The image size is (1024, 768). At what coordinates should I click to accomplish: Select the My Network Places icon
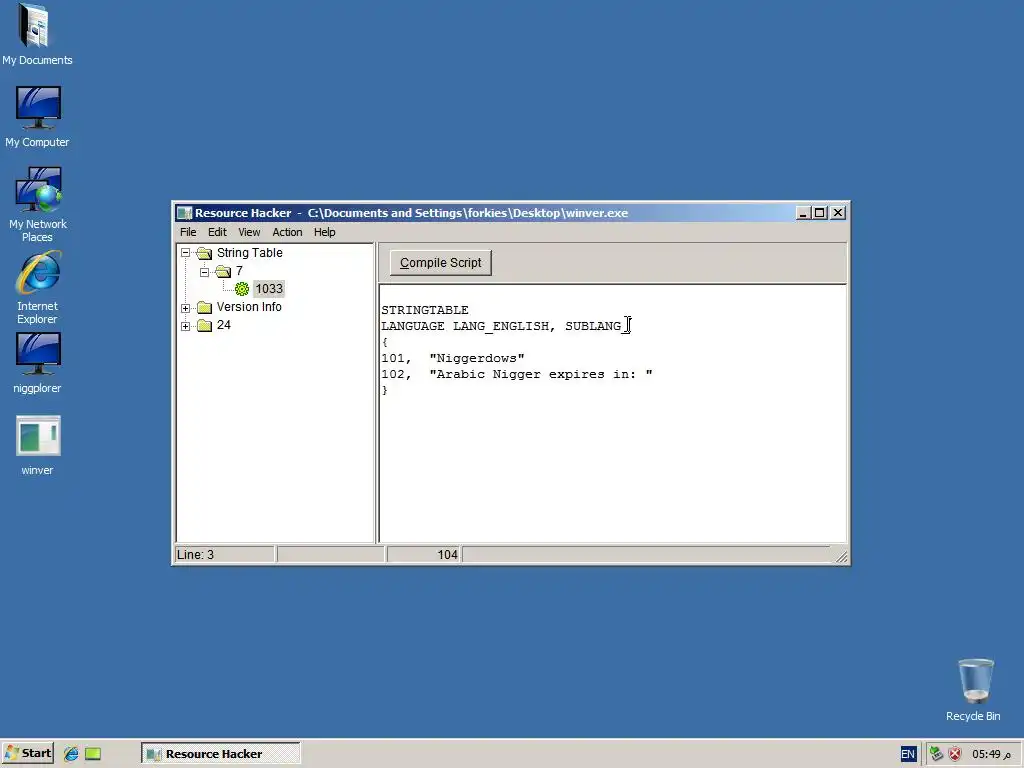pos(37,205)
